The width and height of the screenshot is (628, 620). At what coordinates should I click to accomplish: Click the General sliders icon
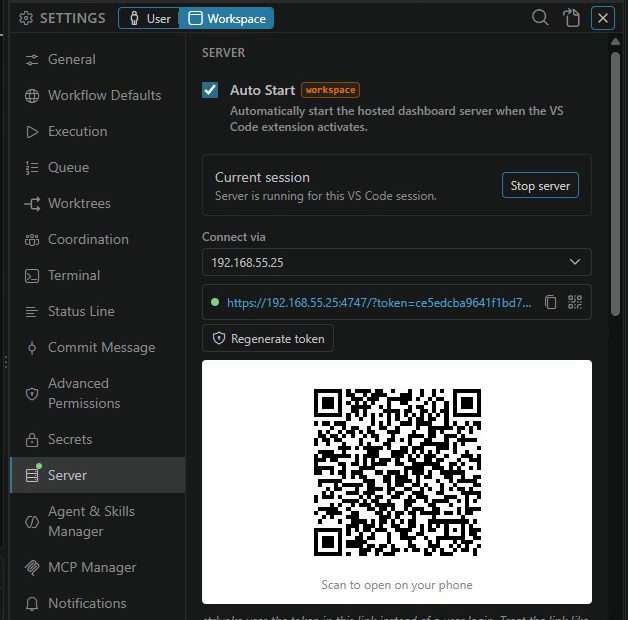pyautogui.click(x=32, y=60)
